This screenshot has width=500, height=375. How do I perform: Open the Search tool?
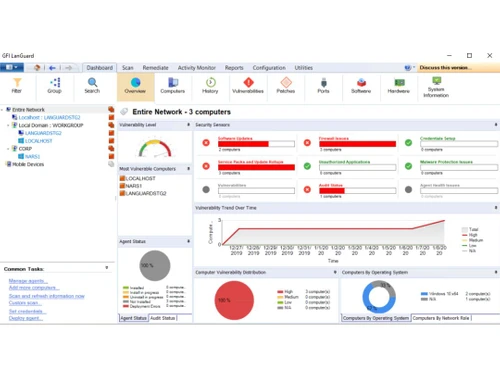pyautogui.click(x=92, y=86)
